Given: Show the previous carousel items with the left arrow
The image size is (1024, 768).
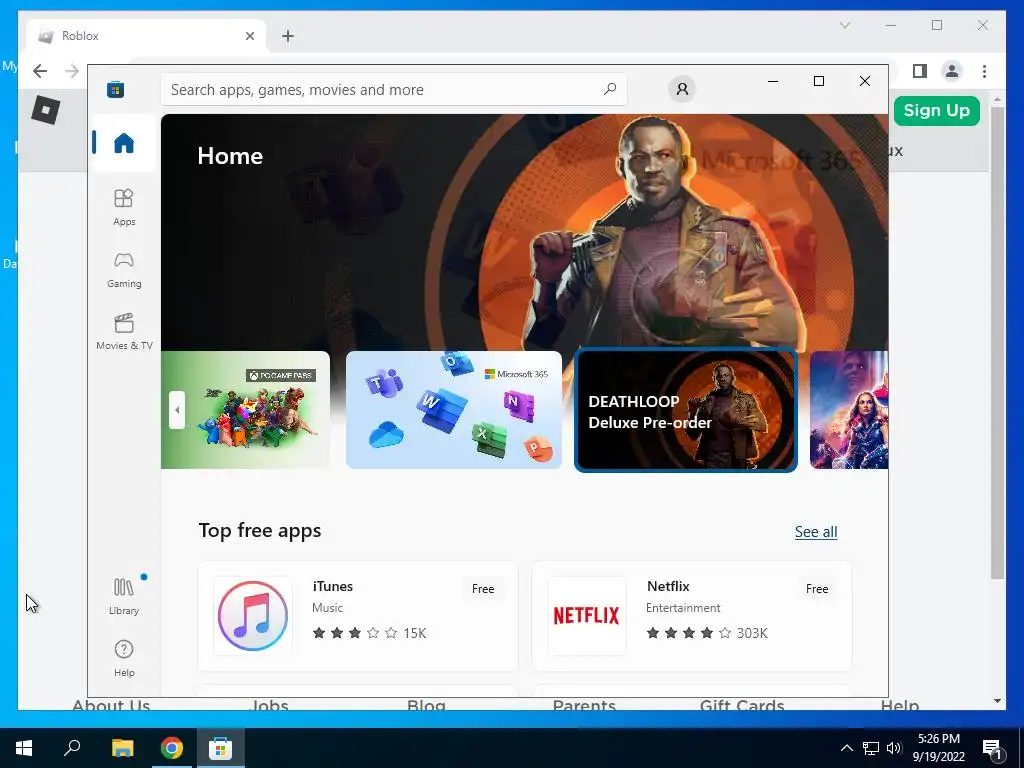Looking at the screenshot, I should [176, 410].
